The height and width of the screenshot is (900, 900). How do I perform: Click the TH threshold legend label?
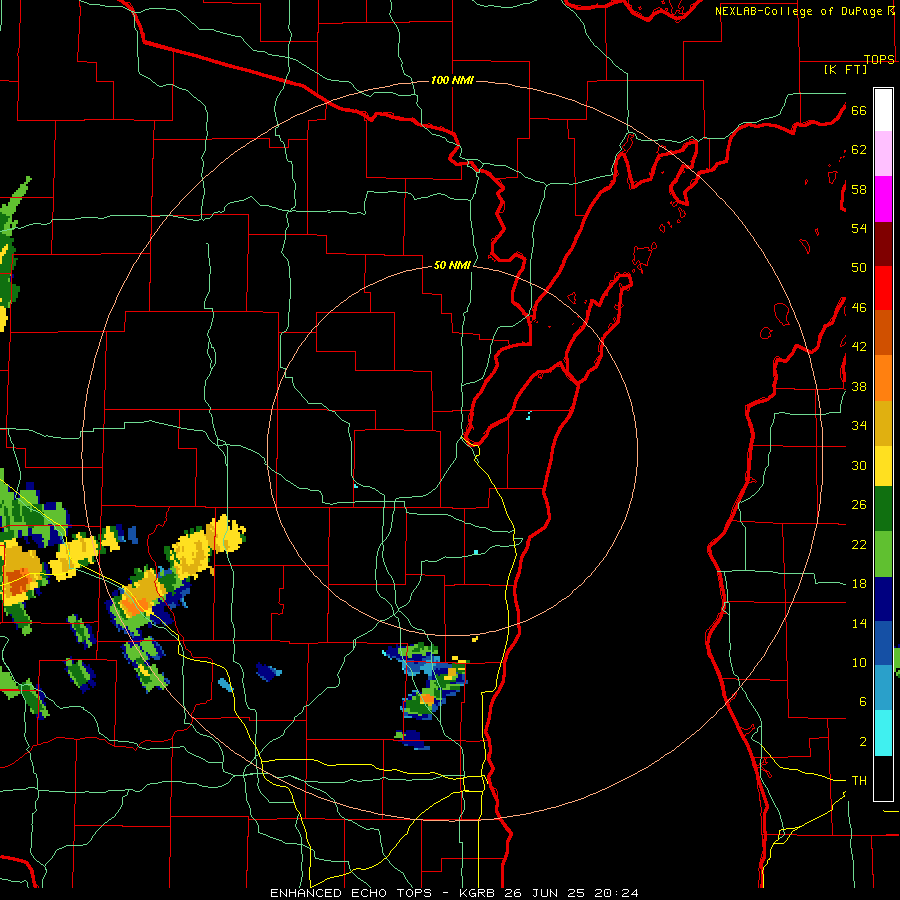point(859,781)
